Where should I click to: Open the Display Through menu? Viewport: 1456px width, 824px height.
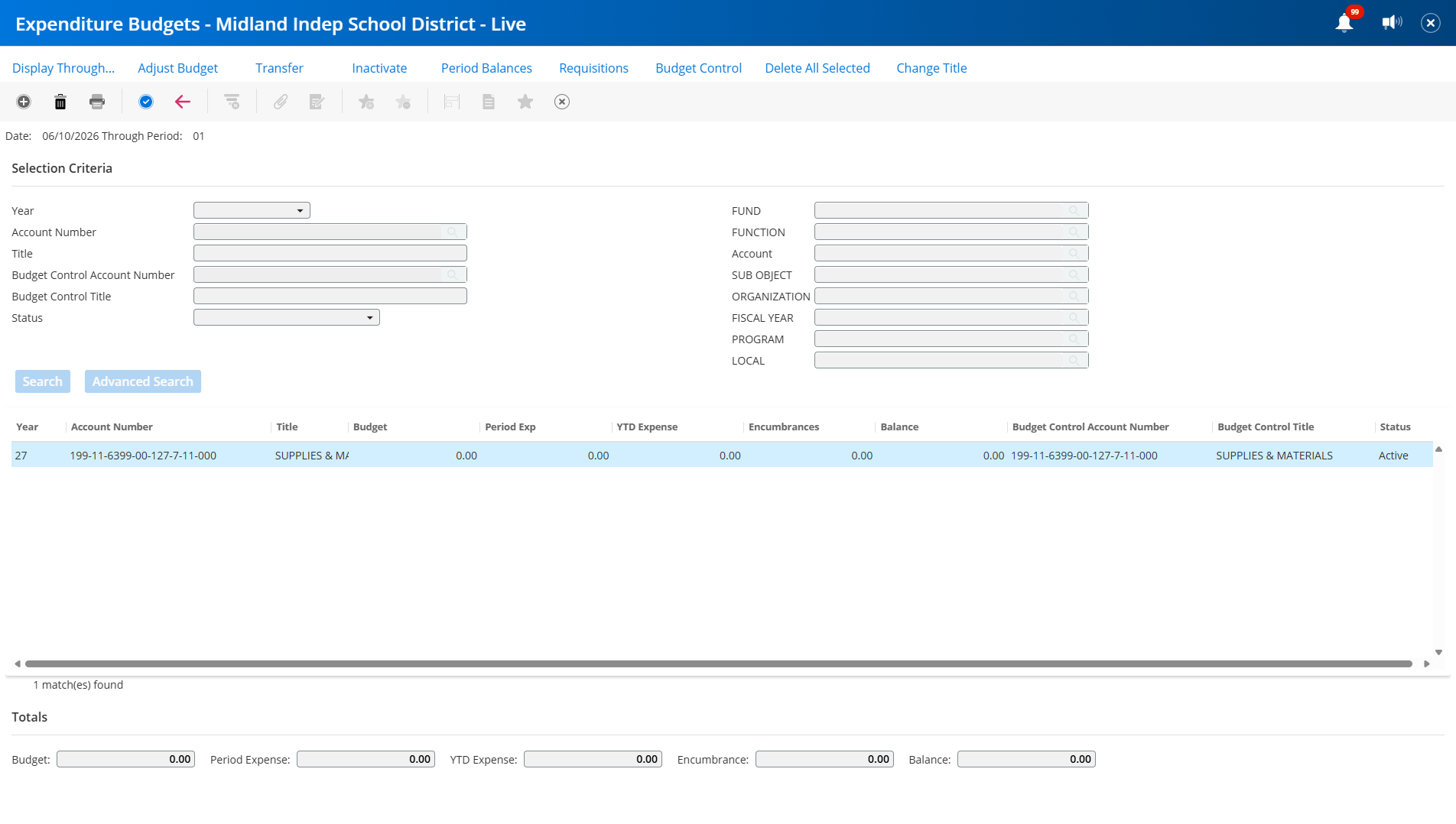coord(63,68)
